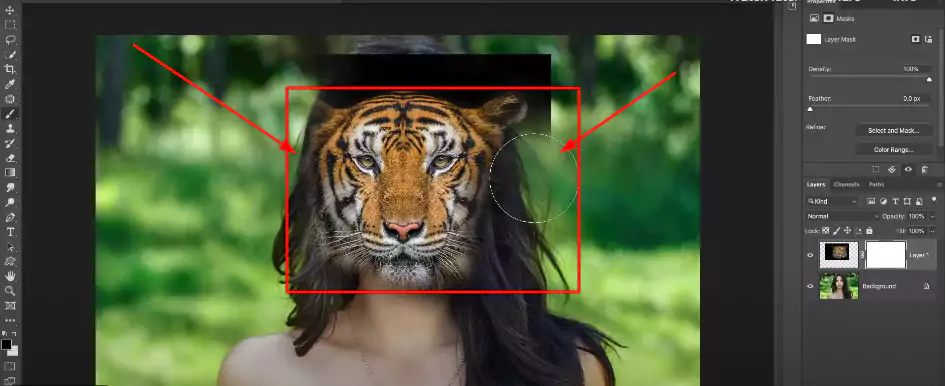Open the Fill dropdown arrow
The height and width of the screenshot is (386, 946).
pyautogui.click(x=933, y=230)
